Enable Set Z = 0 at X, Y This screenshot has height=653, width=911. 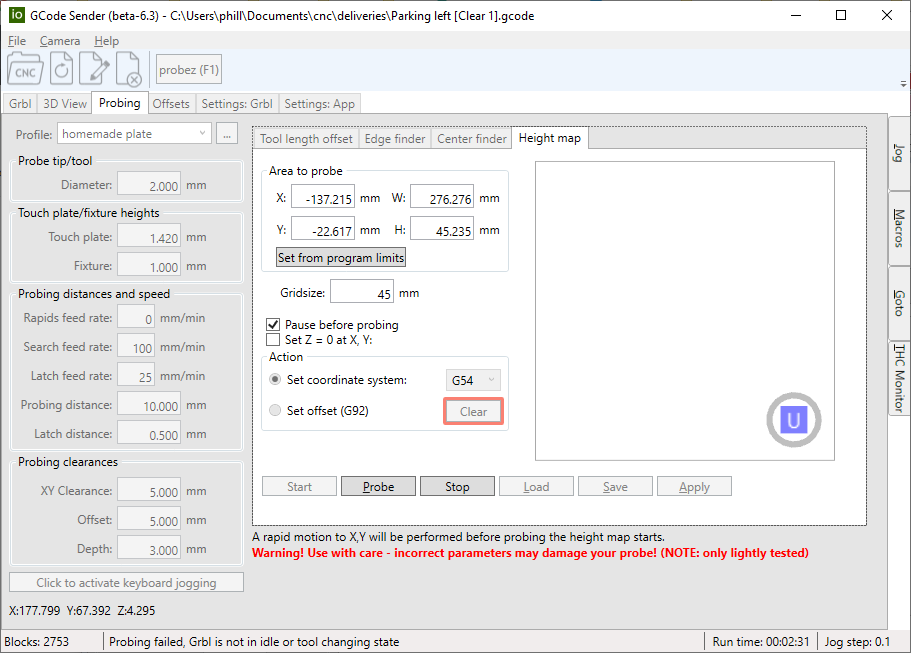pos(273,340)
